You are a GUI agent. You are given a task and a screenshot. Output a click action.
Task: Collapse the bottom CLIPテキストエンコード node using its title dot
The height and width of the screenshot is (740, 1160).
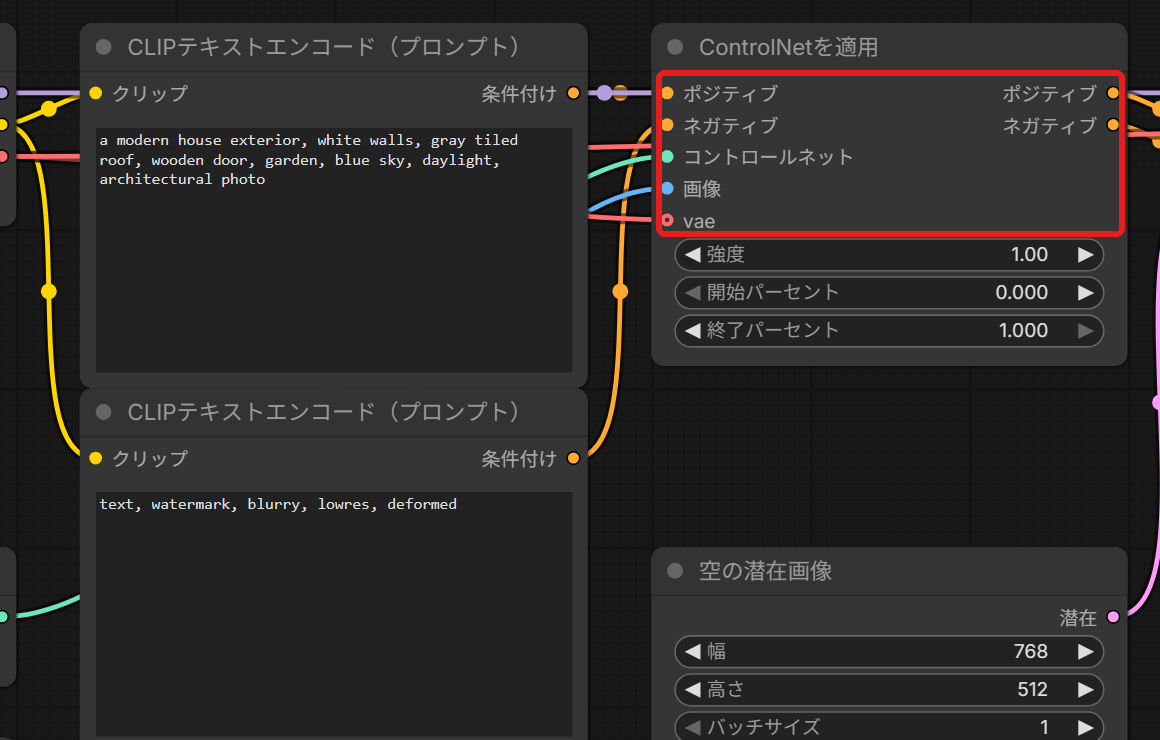[x=104, y=412]
